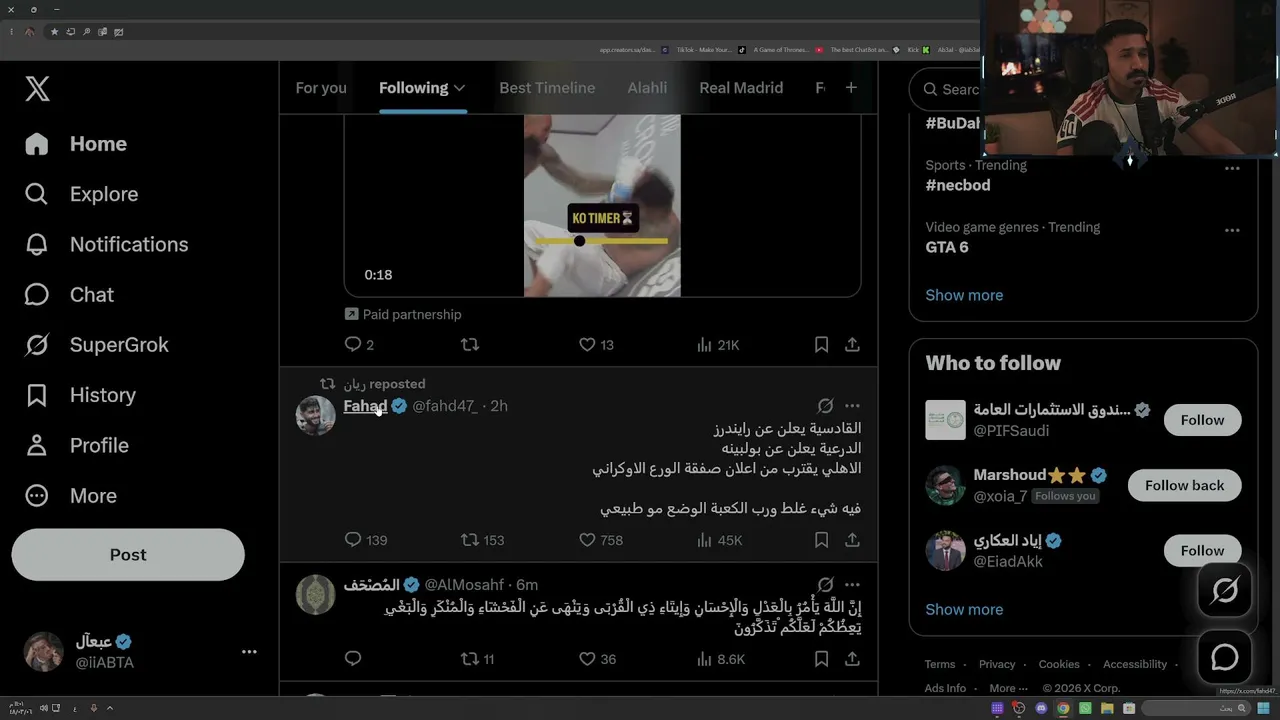View @AlMosahf post 8.6K views analytics
Image resolution: width=1280 pixels, height=720 pixels.
point(720,659)
